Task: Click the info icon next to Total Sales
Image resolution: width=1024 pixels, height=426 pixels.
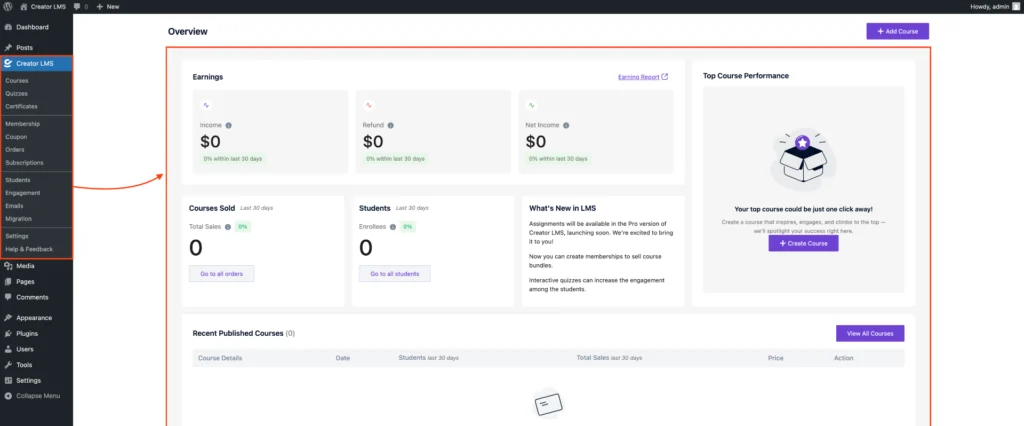Action: click(x=228, y=227)
